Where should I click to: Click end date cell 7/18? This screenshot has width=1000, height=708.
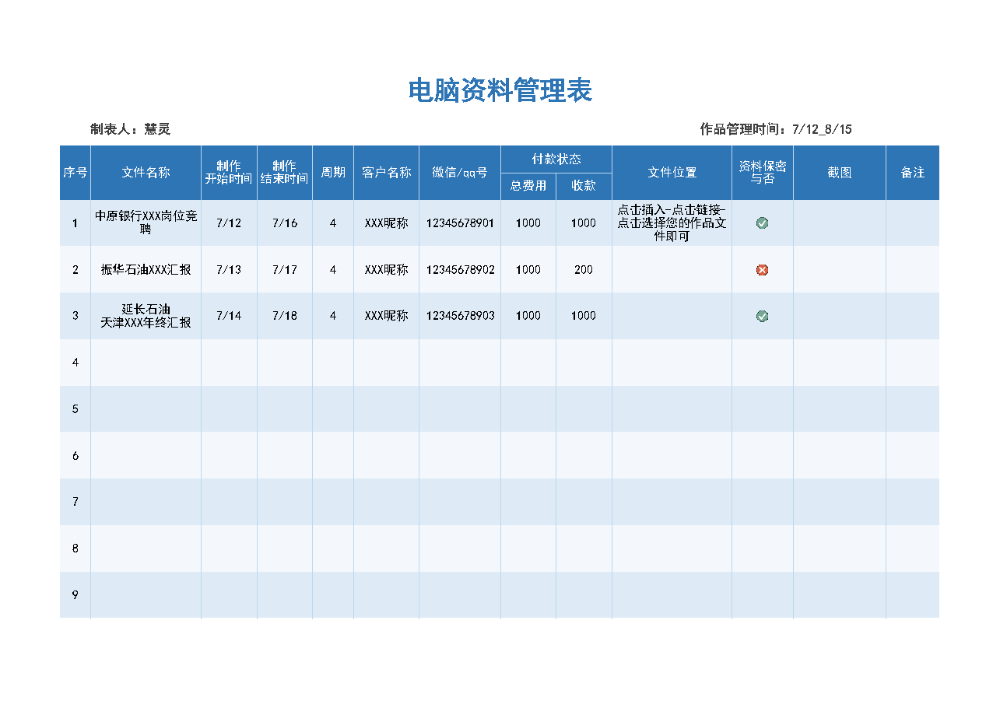pyautogui.click(x=284, y=316)
